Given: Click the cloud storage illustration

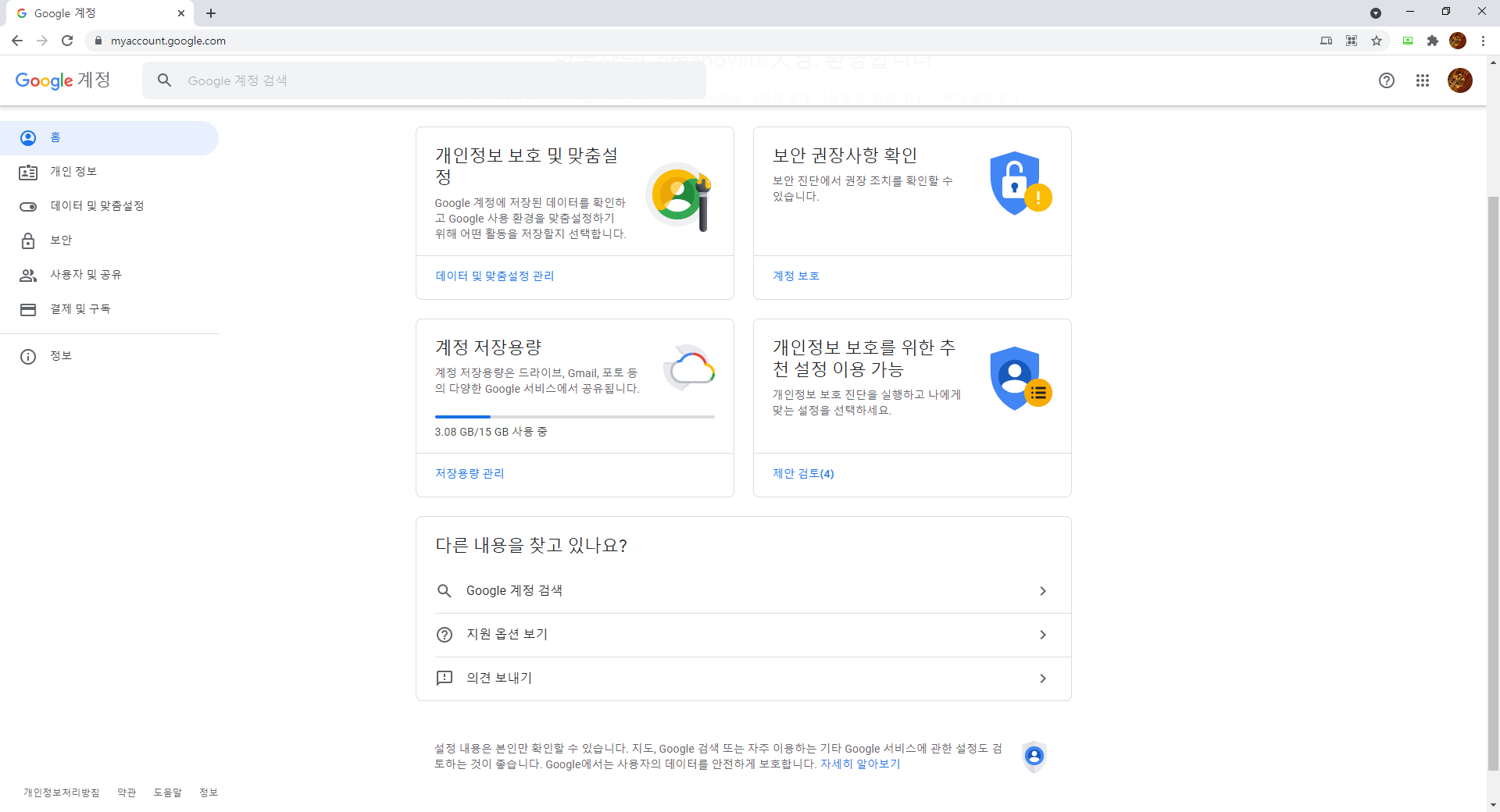Looking at the screenshot, I should tap(689, 368).
